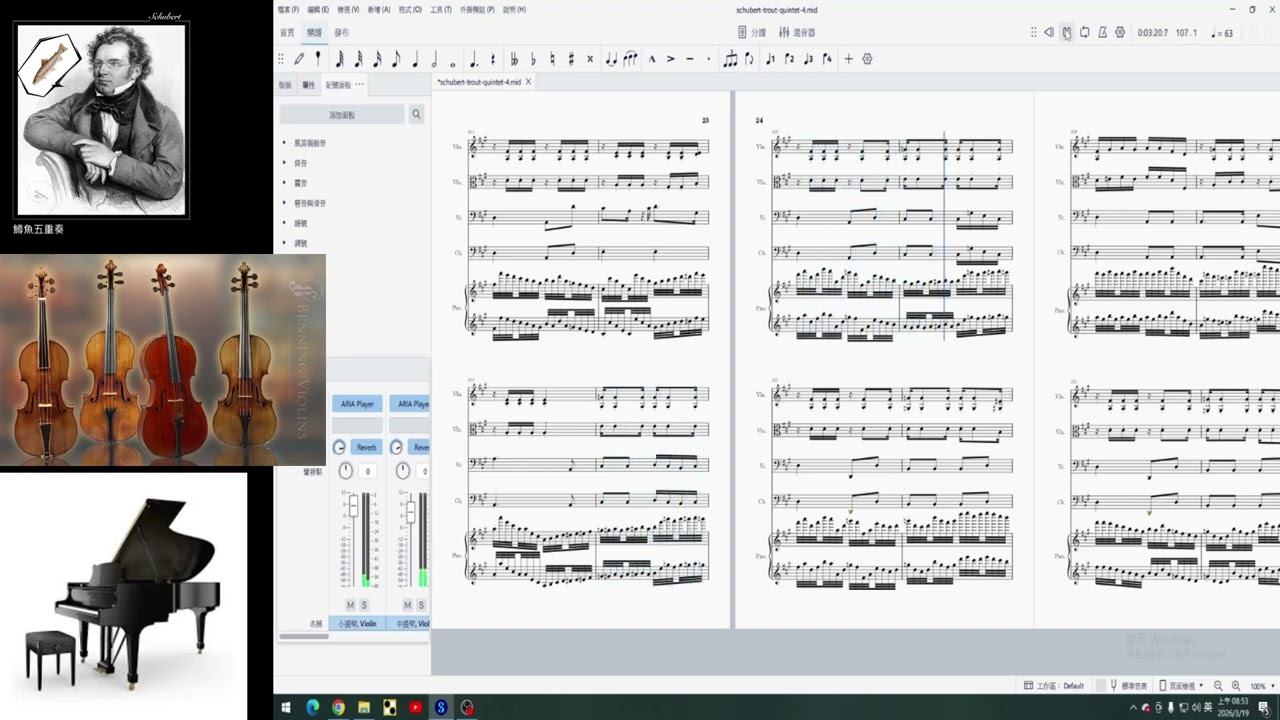Create a tuplet
Image resolution: width=1280 pixels, height=720 pixels.
[731, 59]
